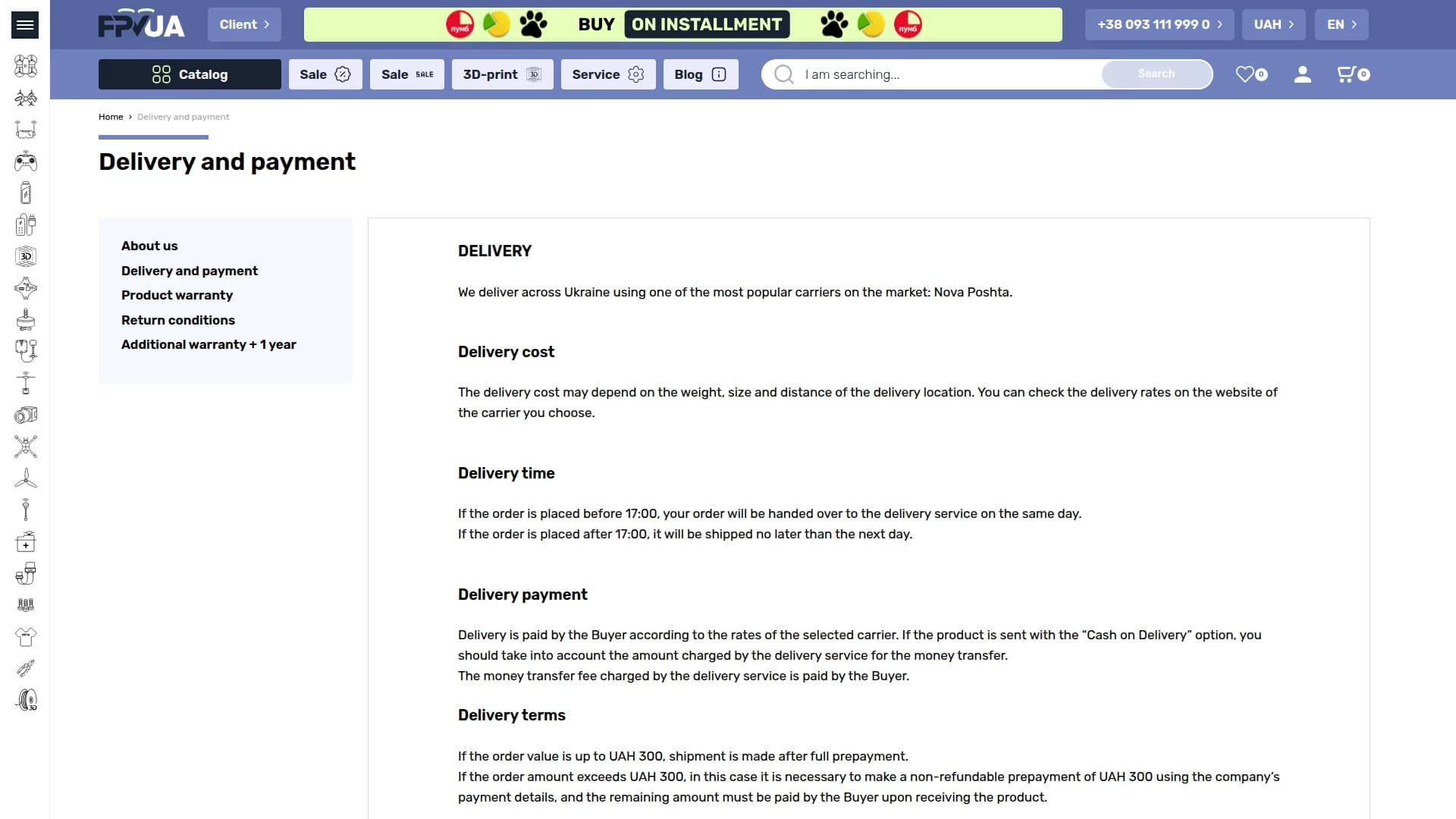Open the user account icon
The width and height of the screenshot is (1456, 819).
(x=1303, y=74)
